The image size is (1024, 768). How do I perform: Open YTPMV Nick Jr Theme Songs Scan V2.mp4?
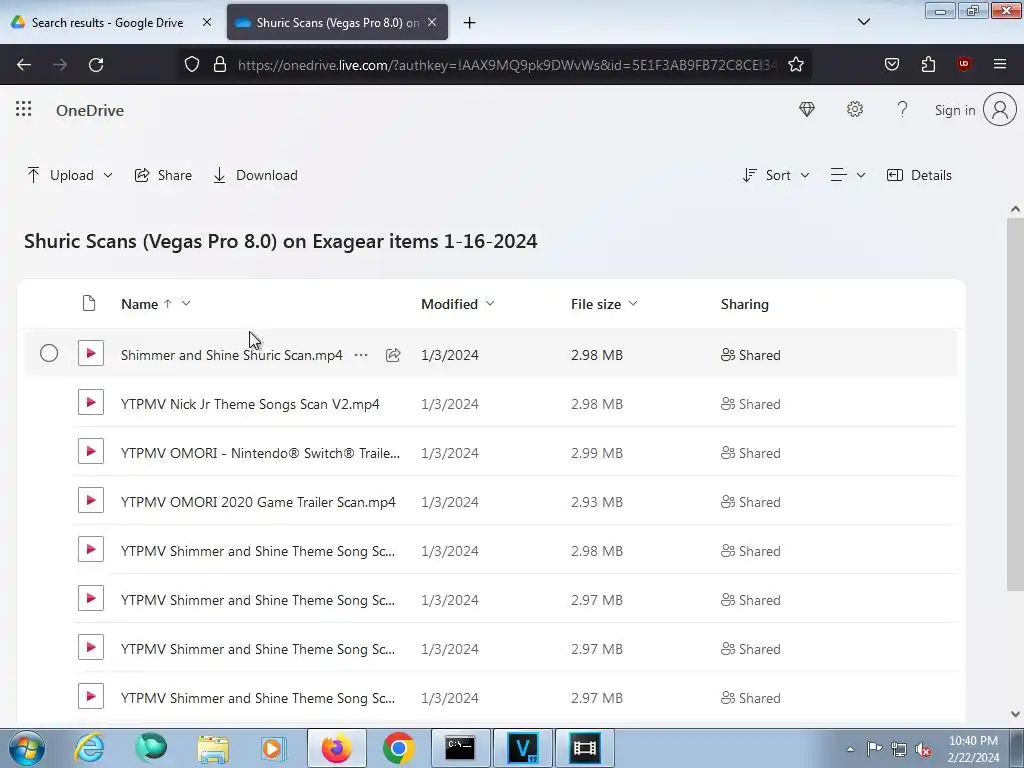coord(250,404)
